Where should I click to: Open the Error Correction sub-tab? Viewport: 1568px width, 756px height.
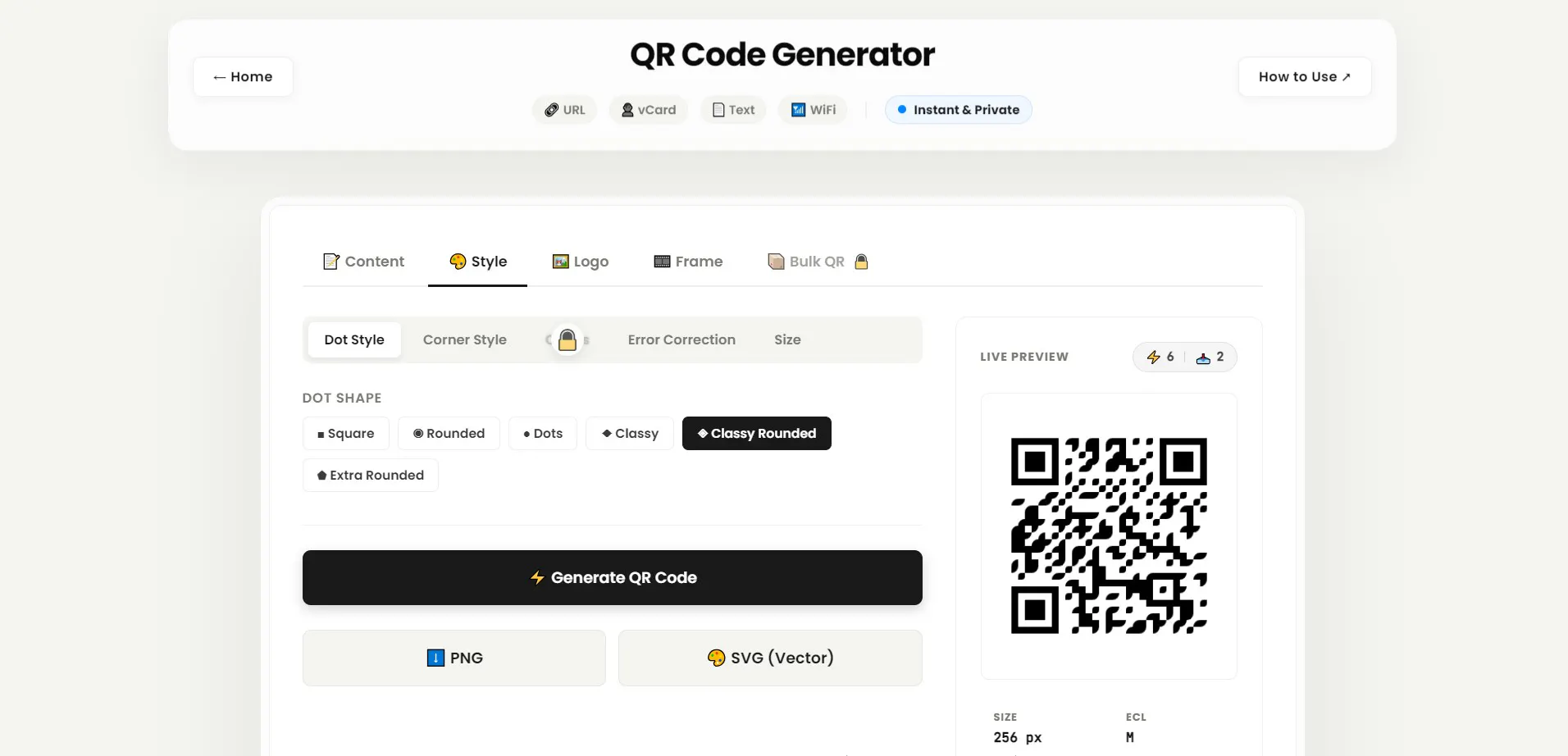coord(681,339)
